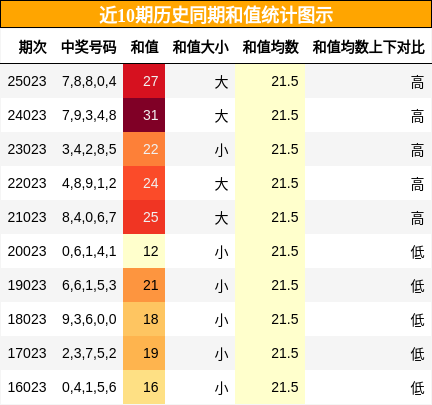Select '高' in the 22023 row
This screenshot has width=432, height=405.
click(x=417, y=184)
